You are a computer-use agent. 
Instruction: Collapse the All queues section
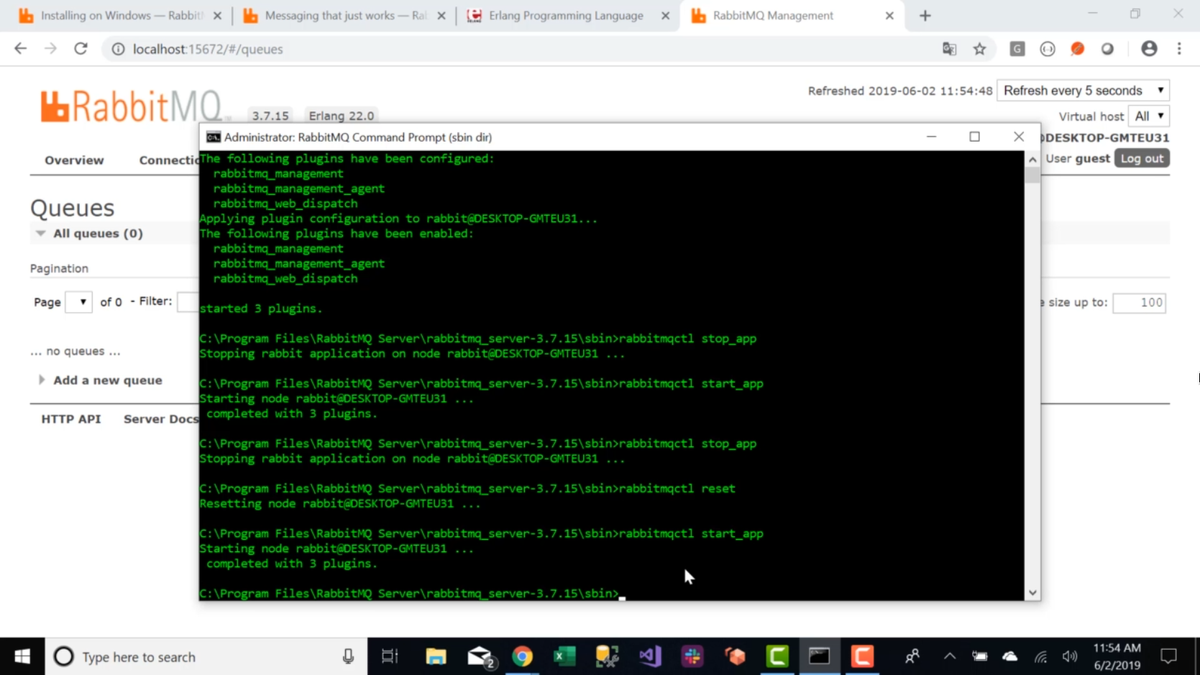tap(89, 233)
